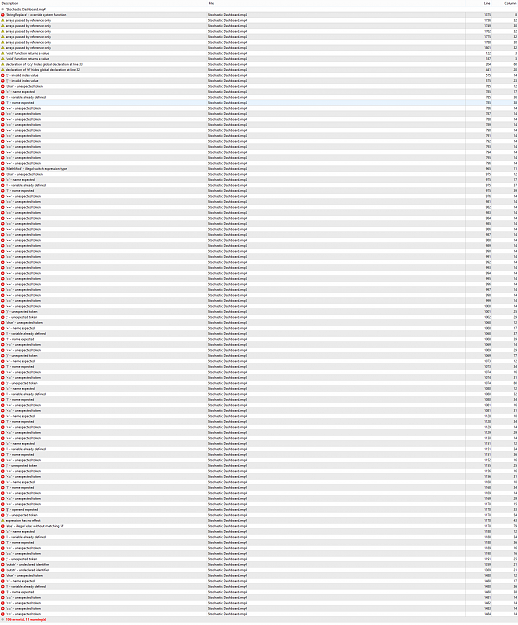Click the column number in the StringReplace row
Viewport: 518px width, 625px height.
(x=515, y=15)
